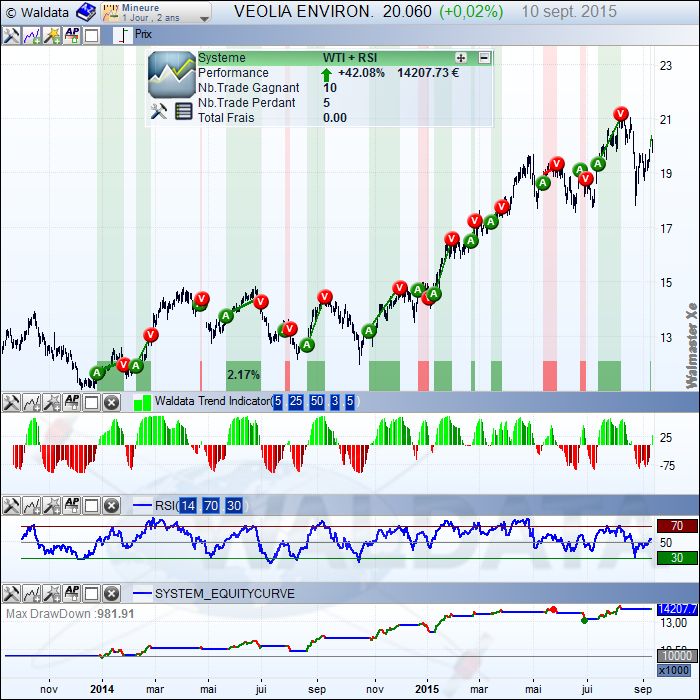Close the RSI panel
The width and height of the screenshot is (700, 700).
(112, 506)
